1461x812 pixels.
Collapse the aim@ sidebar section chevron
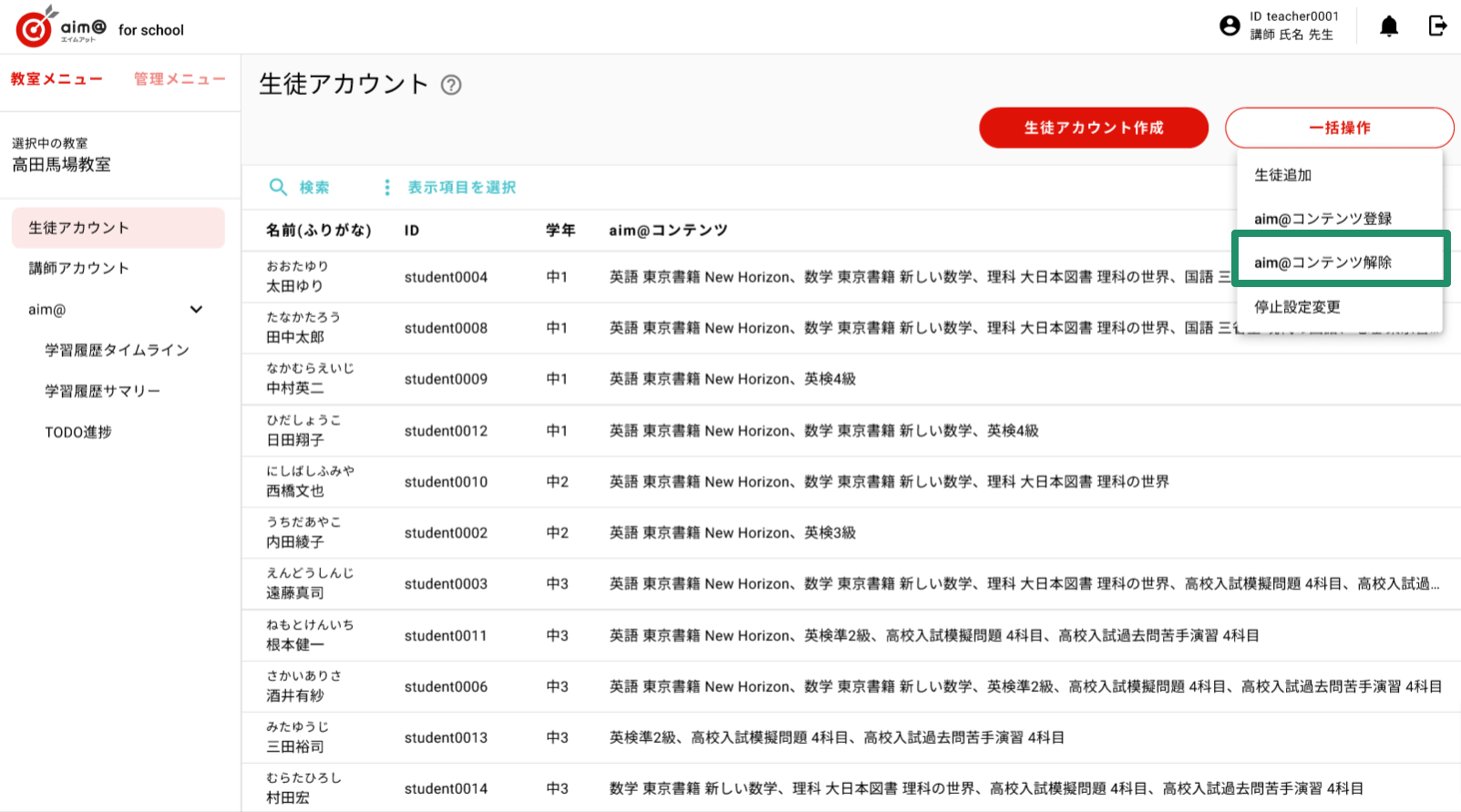196,309
